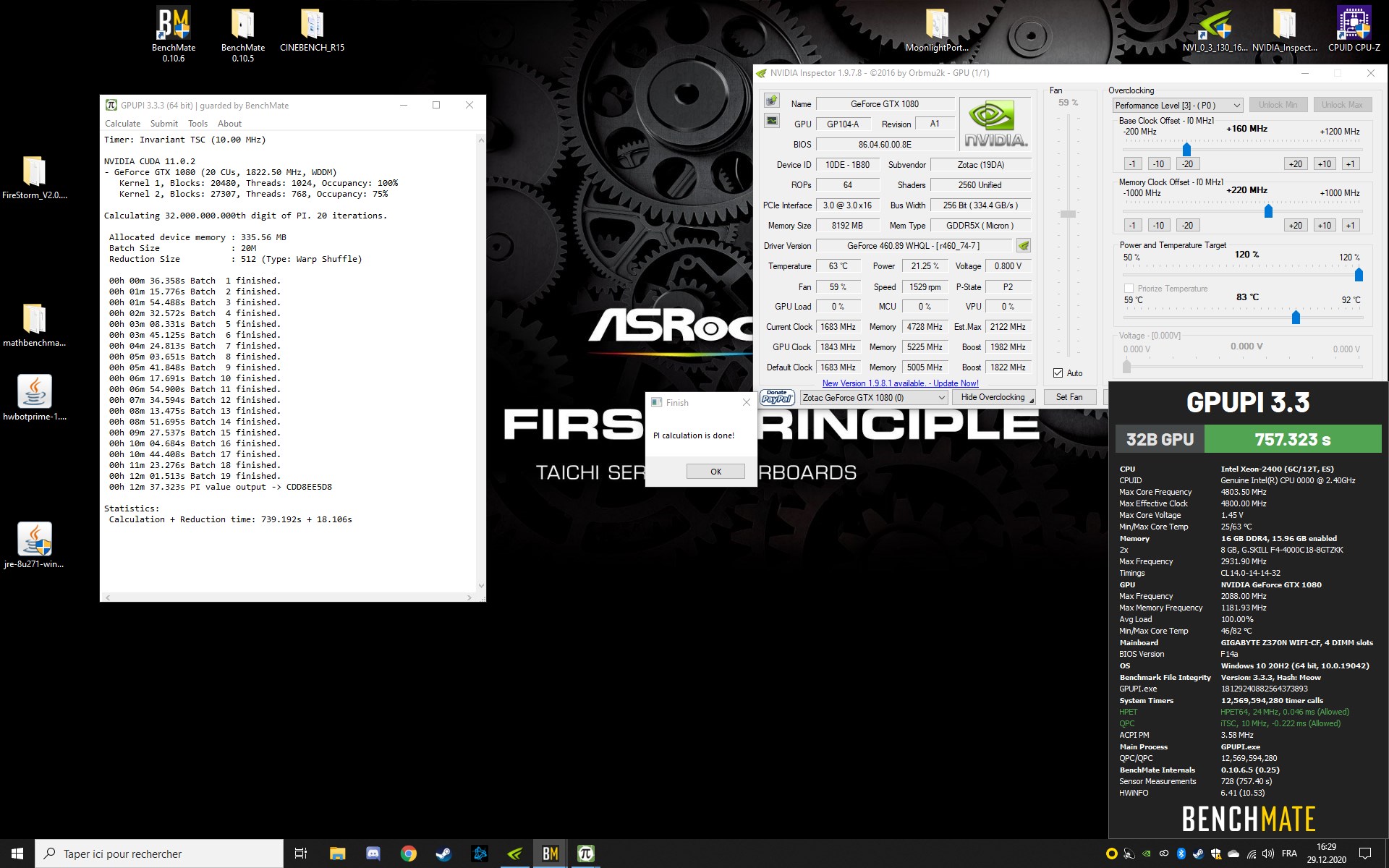The image size is (1389, 868).
Task: Open CINEBENCH_R15 folder on desktop
Action: pos(312,30)
